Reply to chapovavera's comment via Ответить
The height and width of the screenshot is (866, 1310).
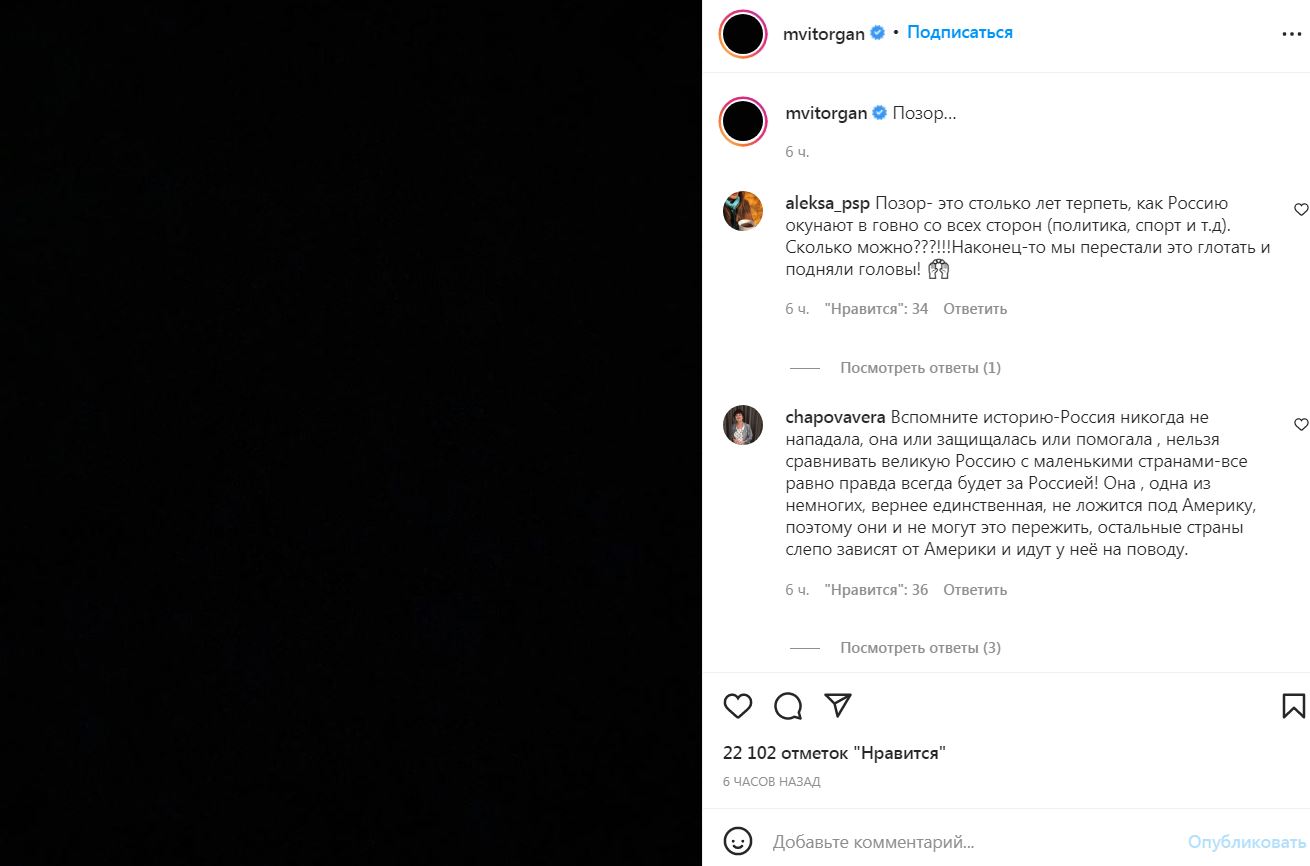tap(975, 590)
